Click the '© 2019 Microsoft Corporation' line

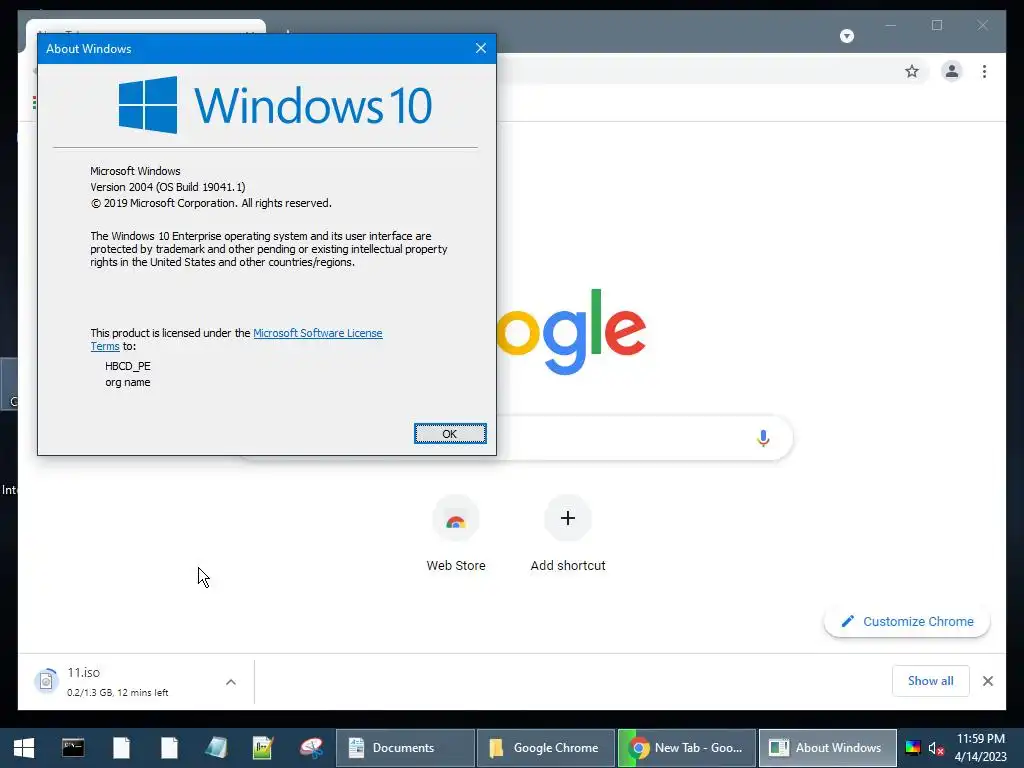pyautogui.click(x=211, y=204)
